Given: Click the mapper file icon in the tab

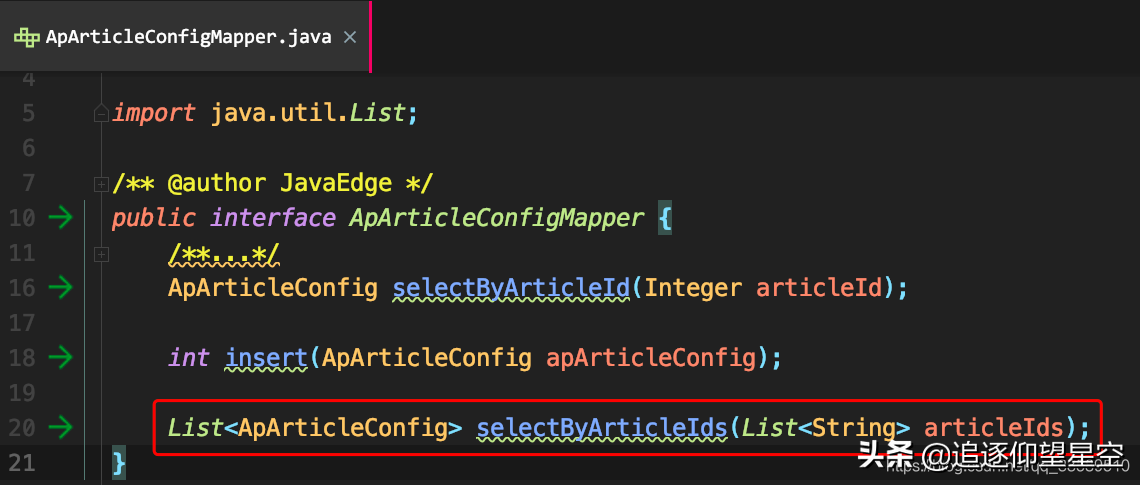Looking at the screenshot, I should click(x=27, y=38).
